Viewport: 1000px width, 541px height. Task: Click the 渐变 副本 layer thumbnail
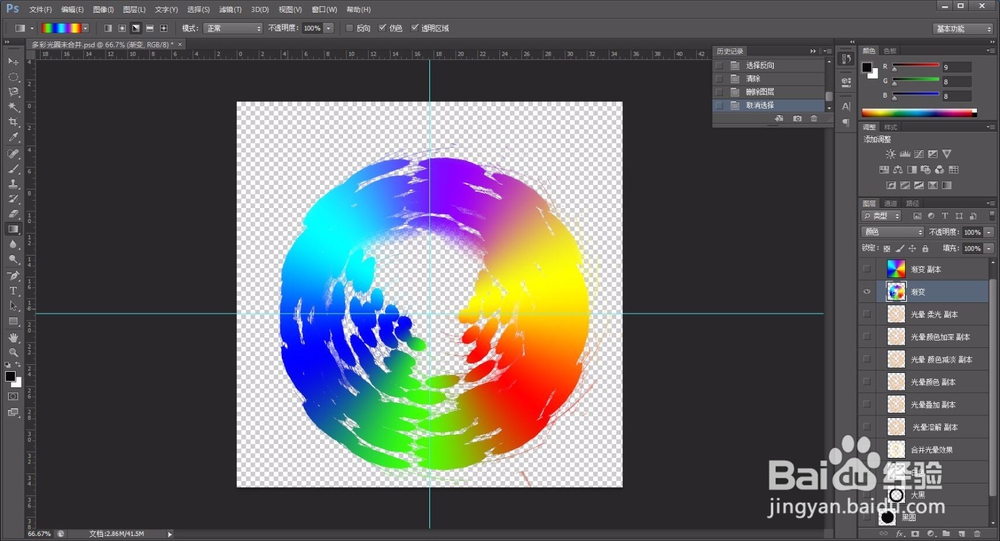click(x=896, y=269)
